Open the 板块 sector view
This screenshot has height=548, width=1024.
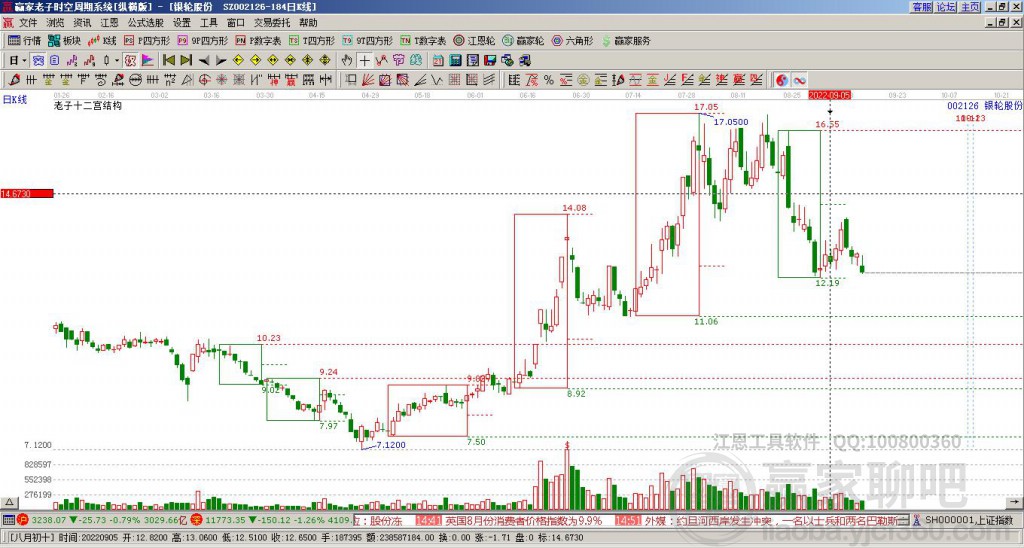(65, 40)
